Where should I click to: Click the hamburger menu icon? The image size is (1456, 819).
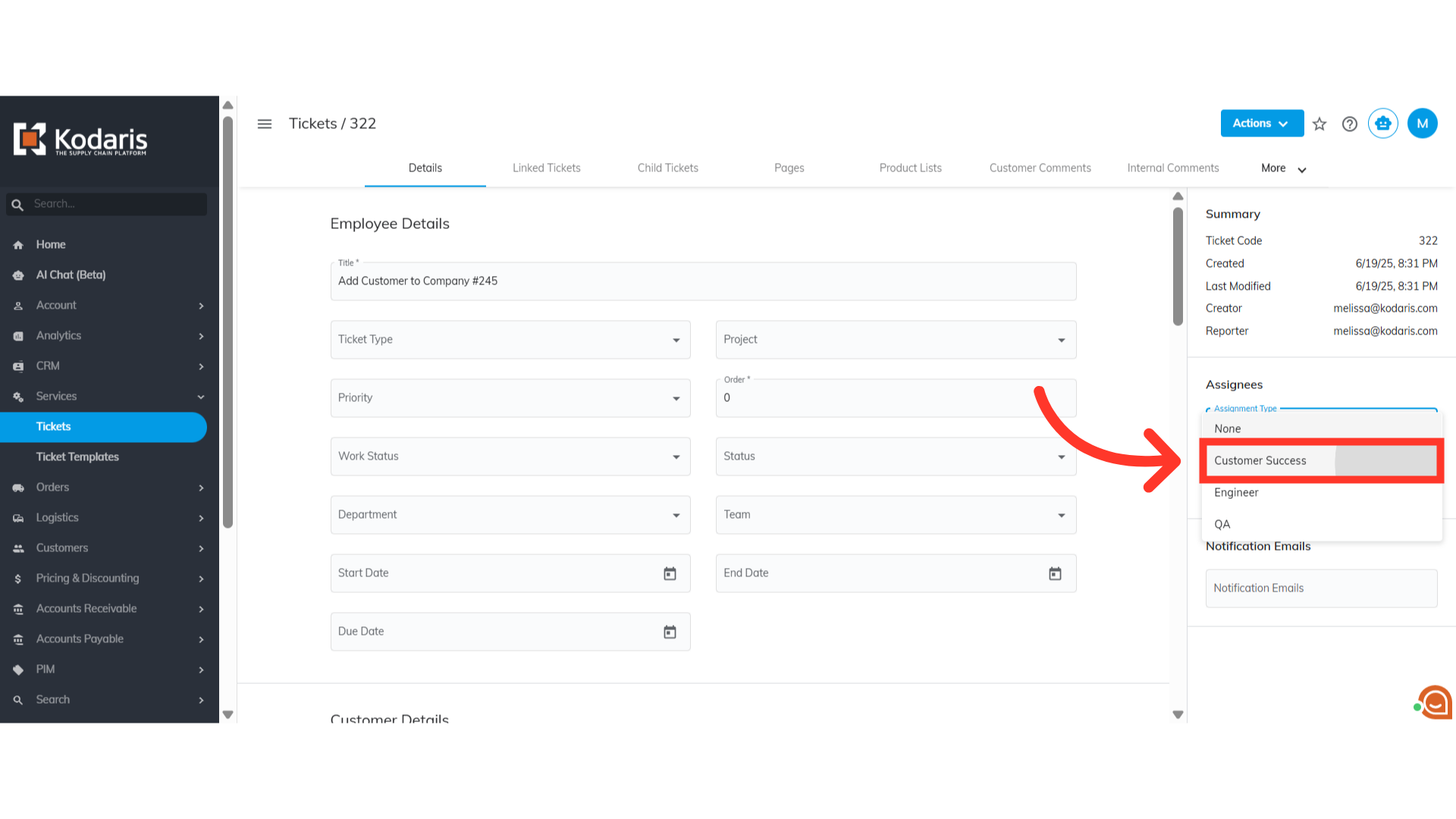264,124
